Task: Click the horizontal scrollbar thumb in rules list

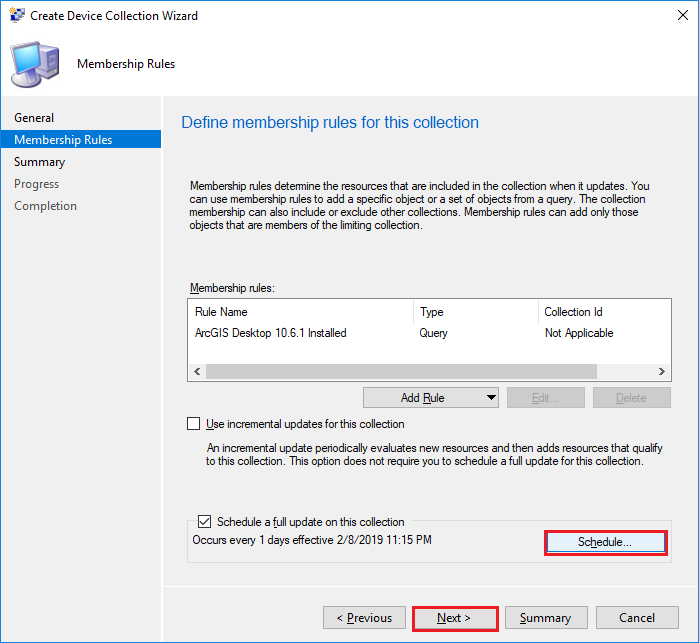Action: pos(401,371)
